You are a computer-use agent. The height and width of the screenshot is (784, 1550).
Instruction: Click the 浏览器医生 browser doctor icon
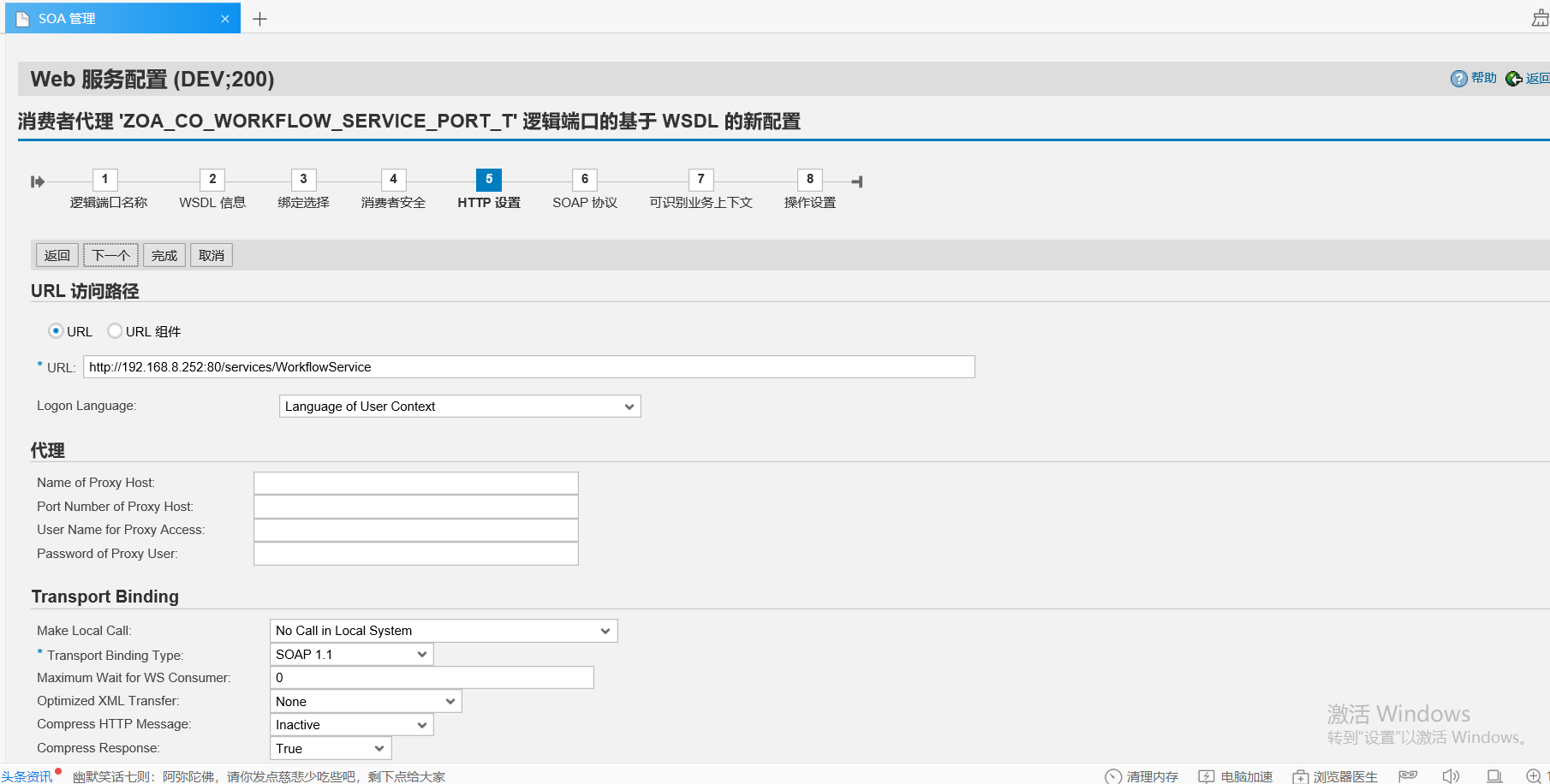coord(1302,775)
